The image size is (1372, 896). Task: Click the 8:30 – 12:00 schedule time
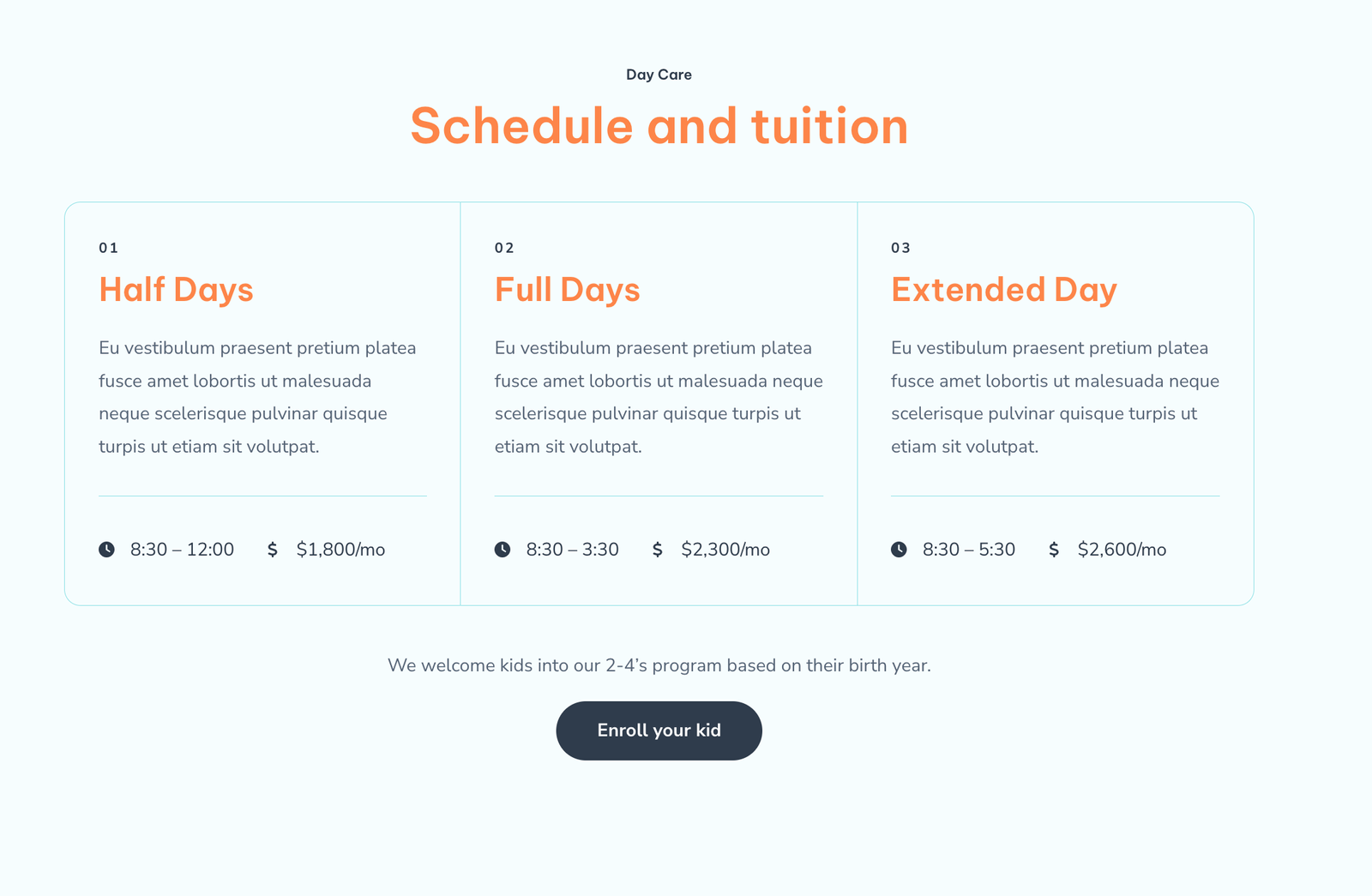click(x=182, y=550)
